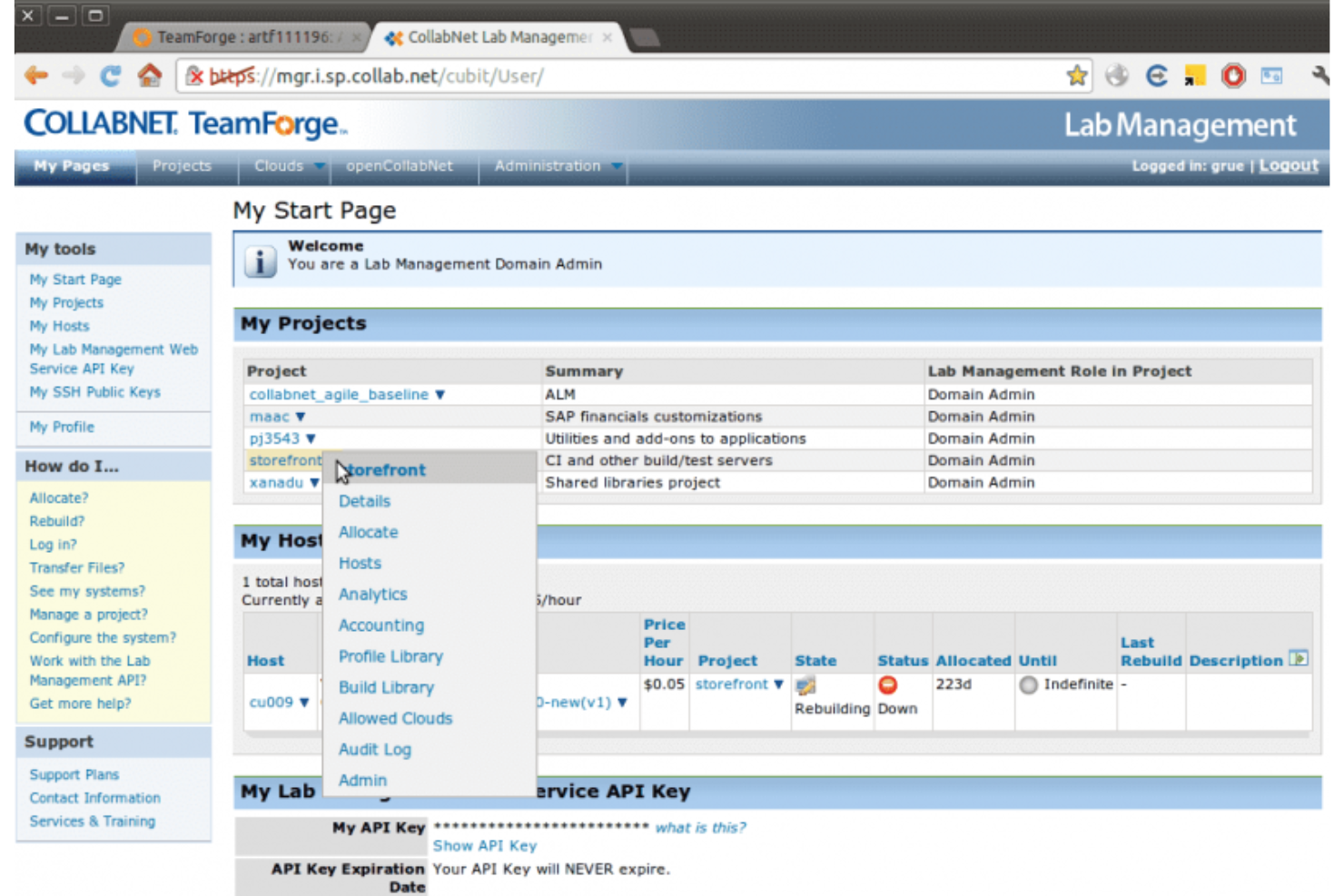1344x896 pixels.
Task: Click inside the browser address bar
Action: point(545,76)
